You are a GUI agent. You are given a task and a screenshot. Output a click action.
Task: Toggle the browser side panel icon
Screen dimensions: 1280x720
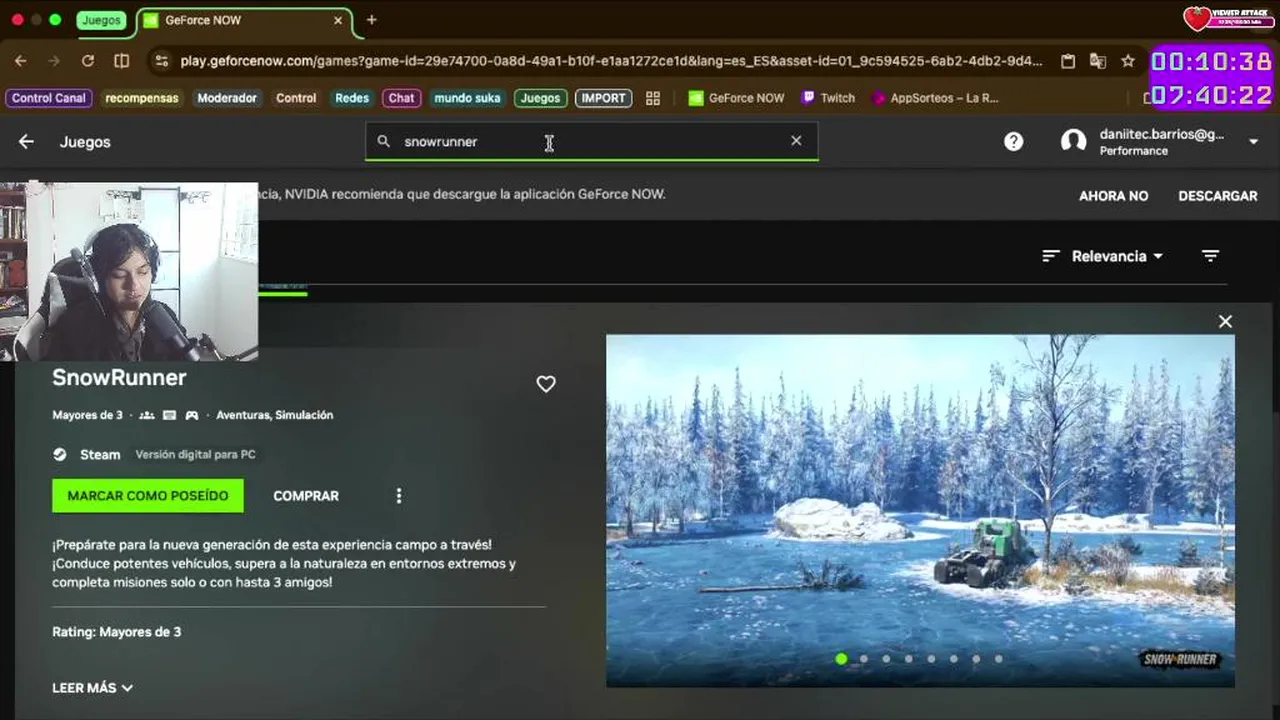(x=122, y=61)
